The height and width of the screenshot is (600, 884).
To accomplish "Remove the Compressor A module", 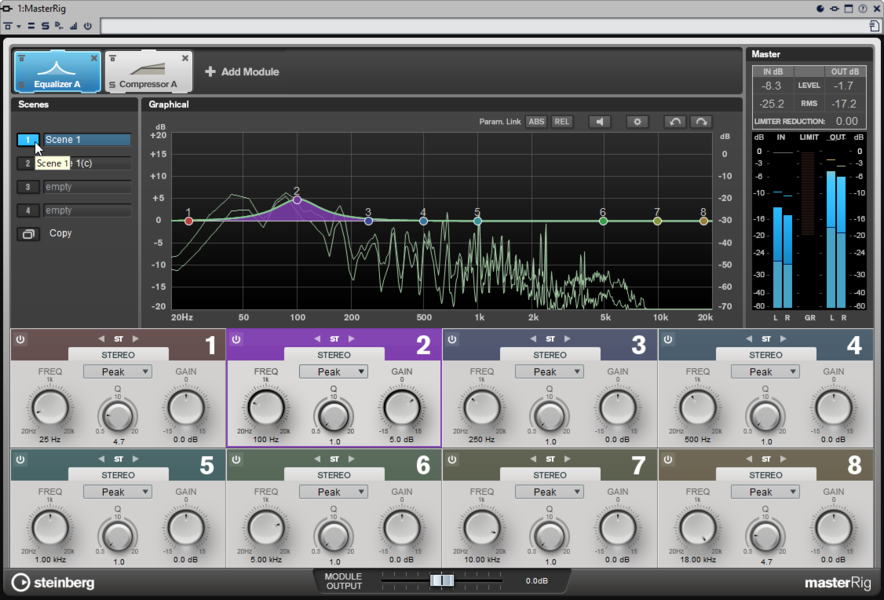I will [185, 58].
